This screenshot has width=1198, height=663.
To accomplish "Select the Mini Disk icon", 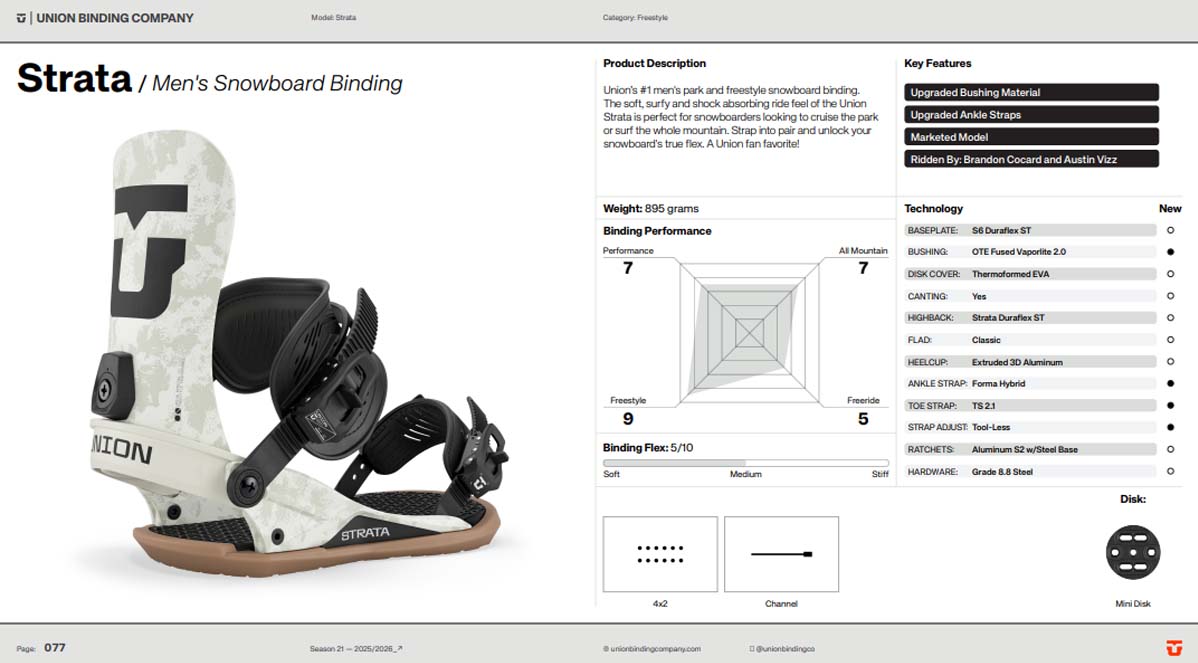I will point(1132,551).
